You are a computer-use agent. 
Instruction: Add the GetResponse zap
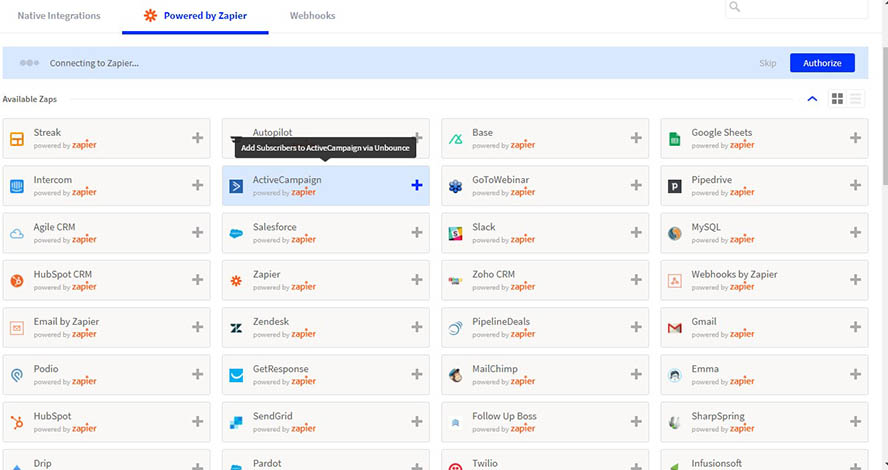[417, 374]
